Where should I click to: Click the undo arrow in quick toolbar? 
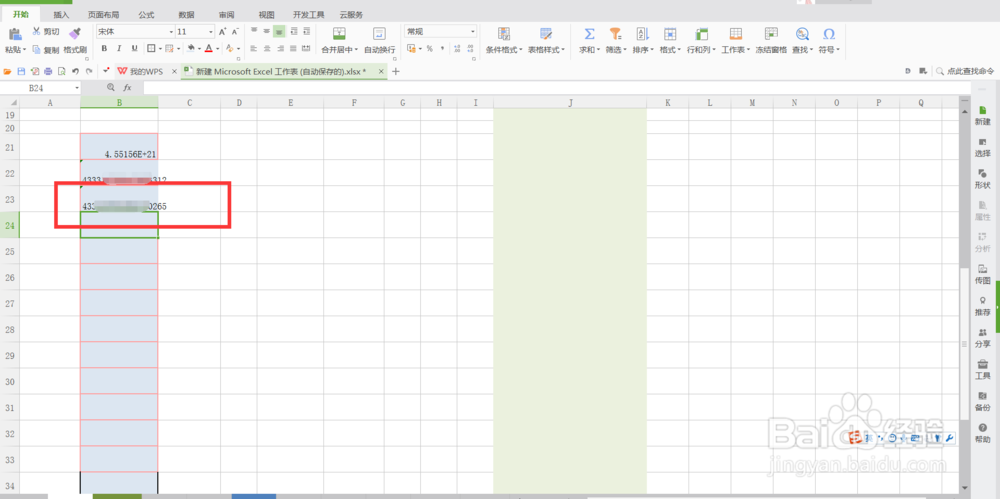click(75, 71)
